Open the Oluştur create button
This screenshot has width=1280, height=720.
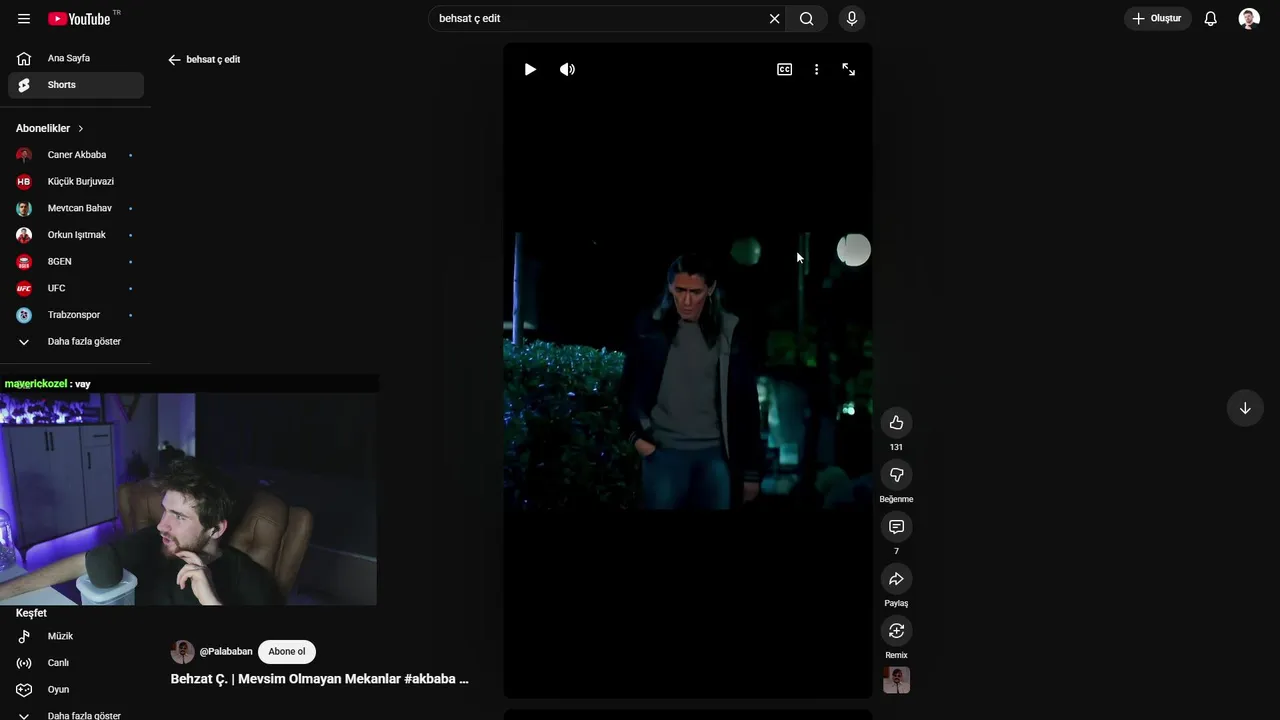coord(1157,19)
